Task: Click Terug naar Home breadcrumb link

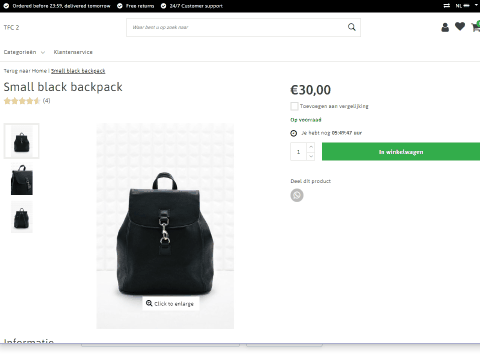Action: 25,71
